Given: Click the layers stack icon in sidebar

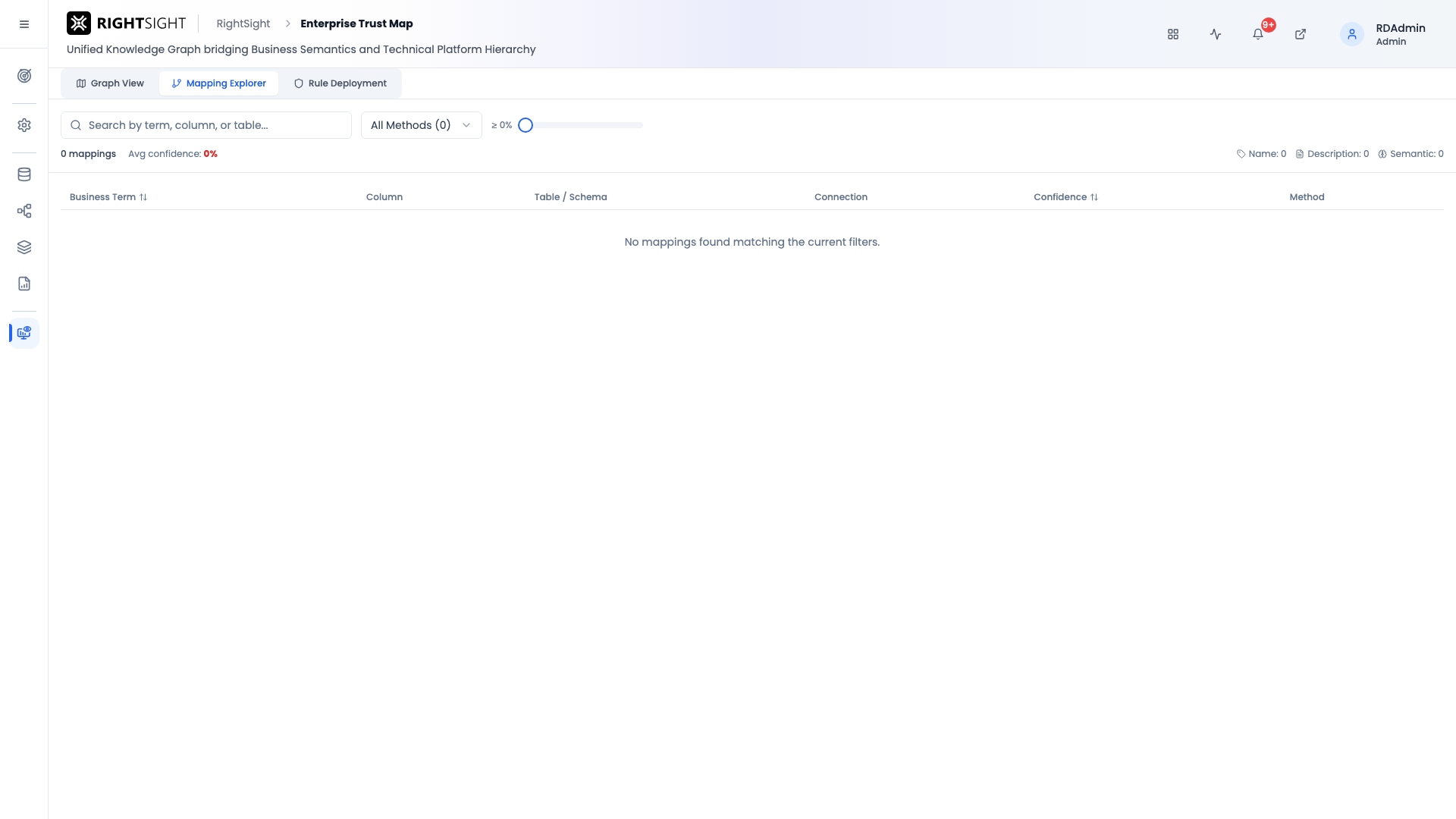Looking at the screenshot, I should tap(24, 247).
